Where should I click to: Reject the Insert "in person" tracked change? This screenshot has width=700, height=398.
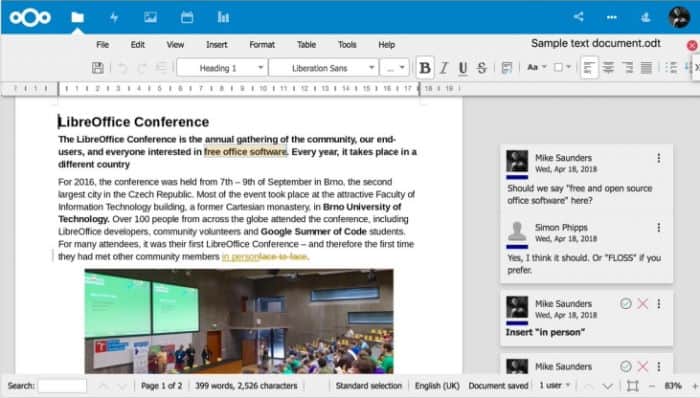click(642, 304)
